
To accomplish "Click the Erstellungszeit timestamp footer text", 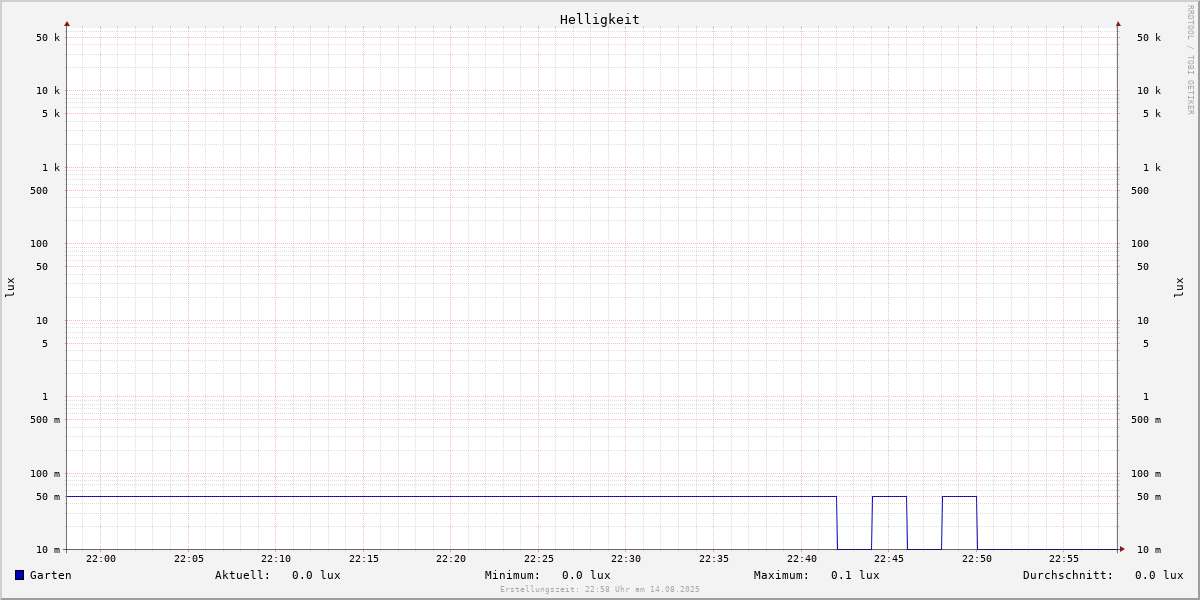I will [x=600, y=590].
